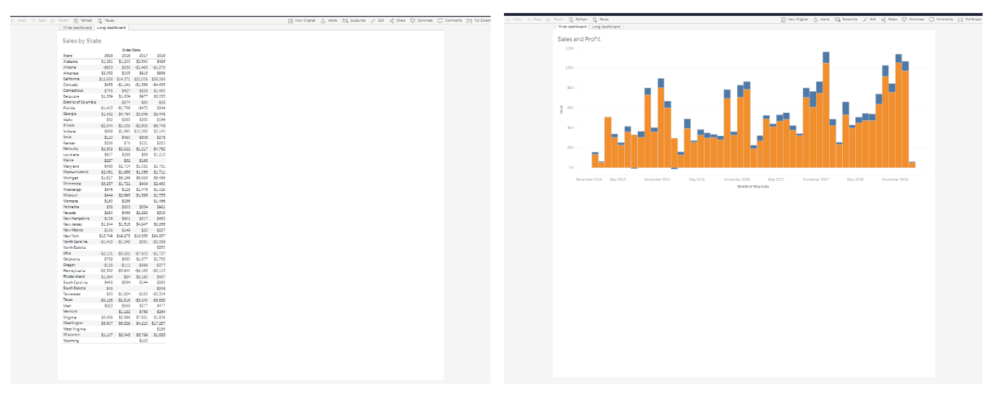Open Alerts in the left window
Screen dimensions: 1000x400
pyautogui.click(x=328, y=20)
